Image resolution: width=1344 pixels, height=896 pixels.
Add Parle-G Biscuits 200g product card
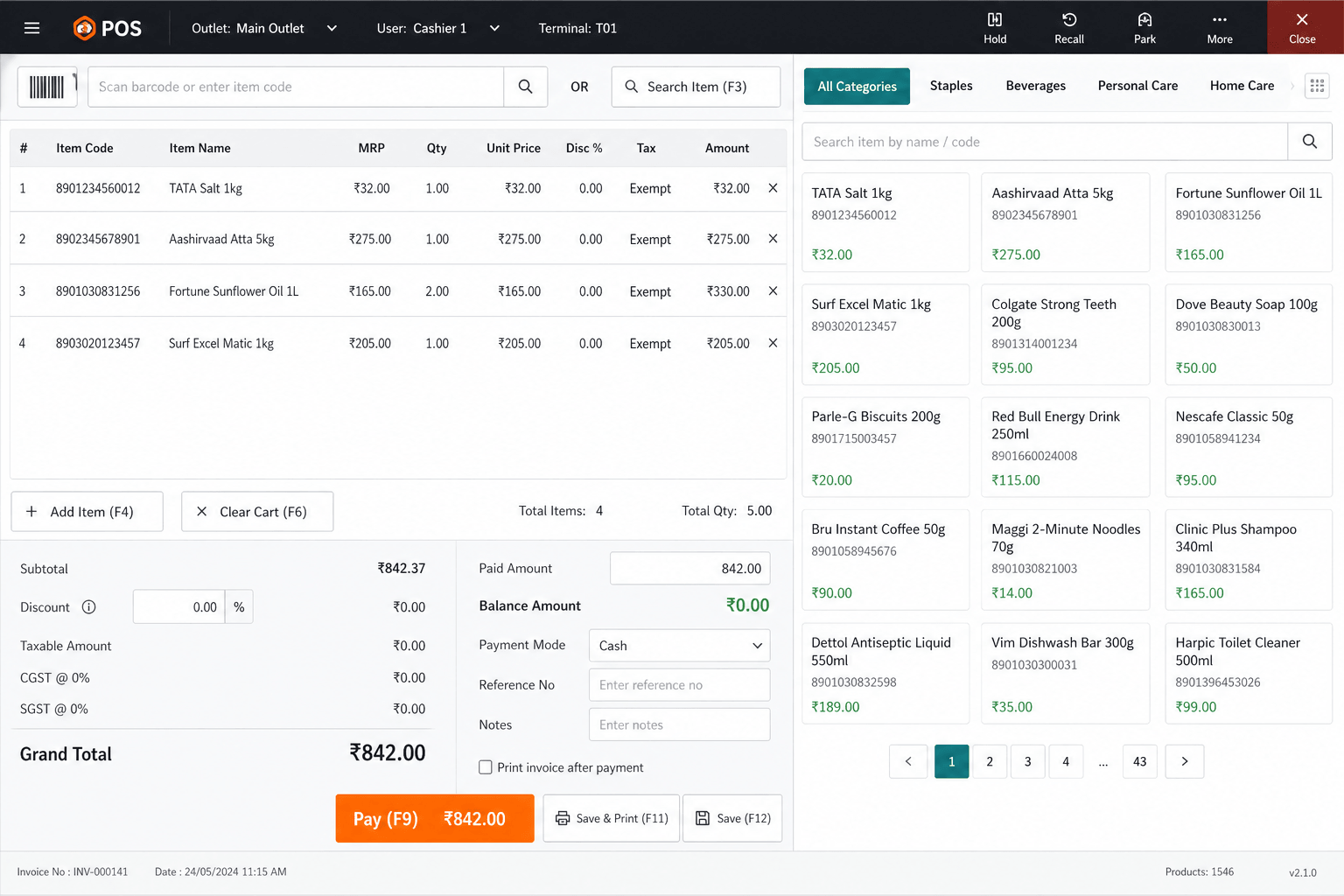(x=885, y=447)
